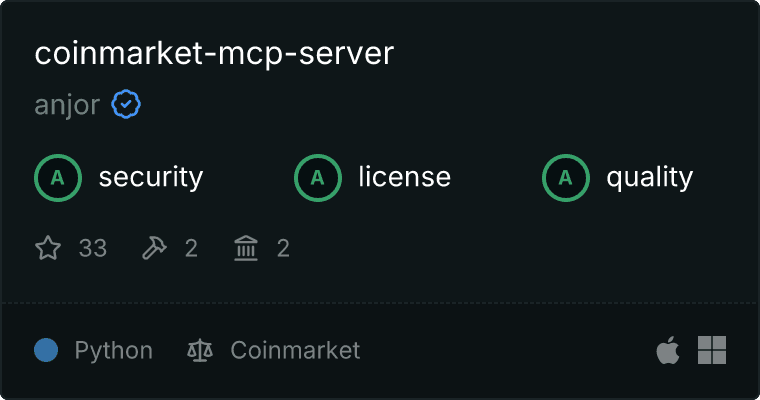Screen dimensions: 760x400
Task: Click the balance scale license icon
Action: click(200, 351)
